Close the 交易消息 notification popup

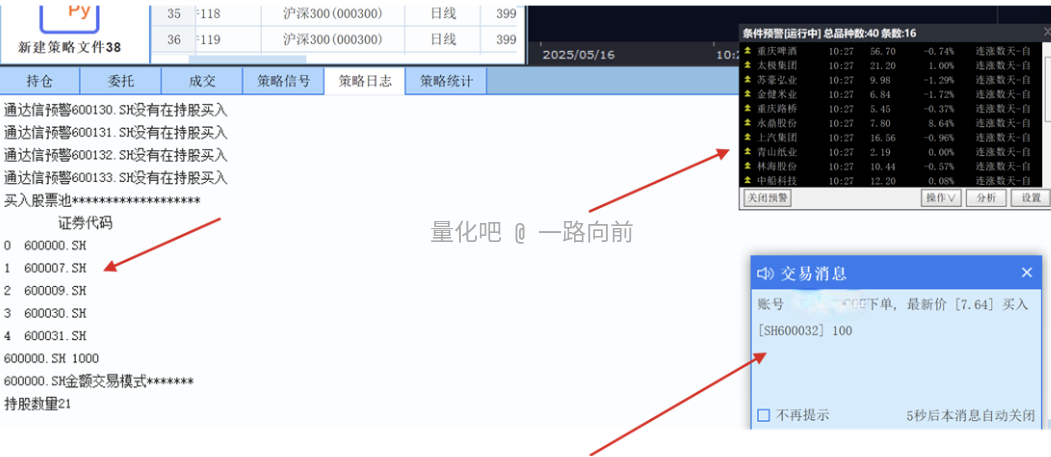[1026, 273]
